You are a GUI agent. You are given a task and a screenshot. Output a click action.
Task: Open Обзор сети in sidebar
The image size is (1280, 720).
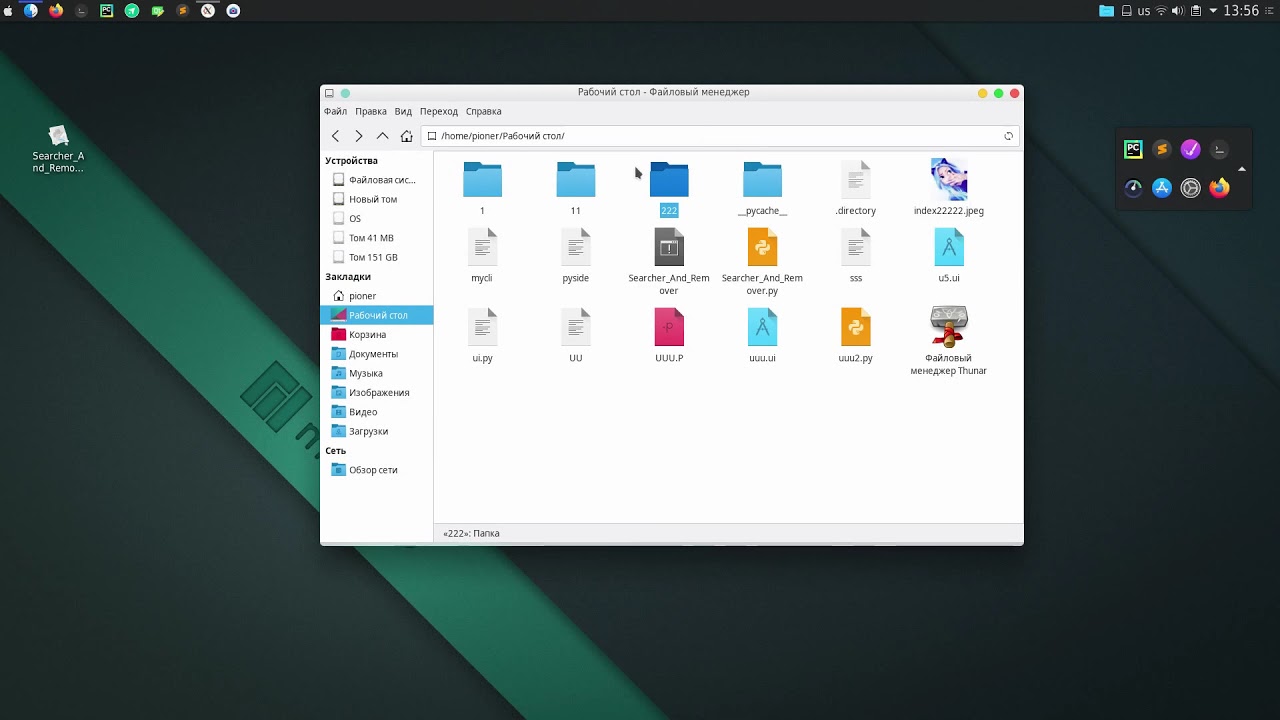377,470
